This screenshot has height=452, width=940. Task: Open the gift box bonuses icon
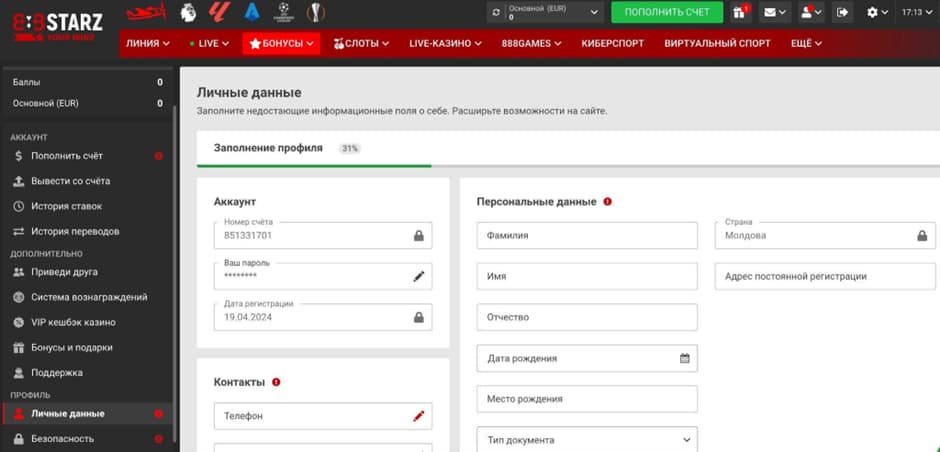[739, 12]
